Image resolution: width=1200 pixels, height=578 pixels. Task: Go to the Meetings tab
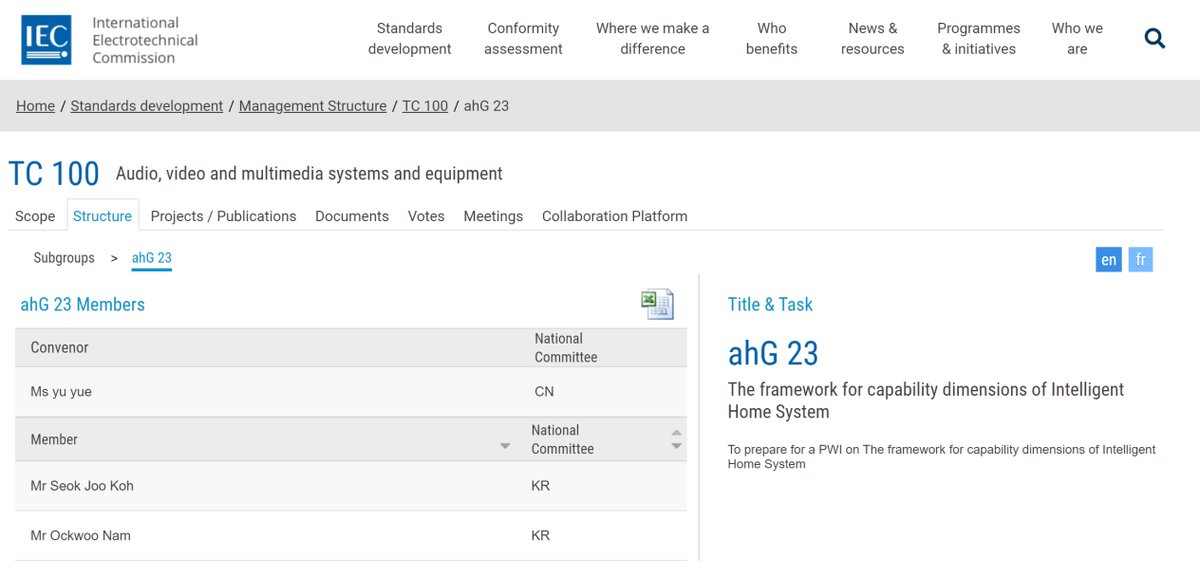(x=493, y=216)
